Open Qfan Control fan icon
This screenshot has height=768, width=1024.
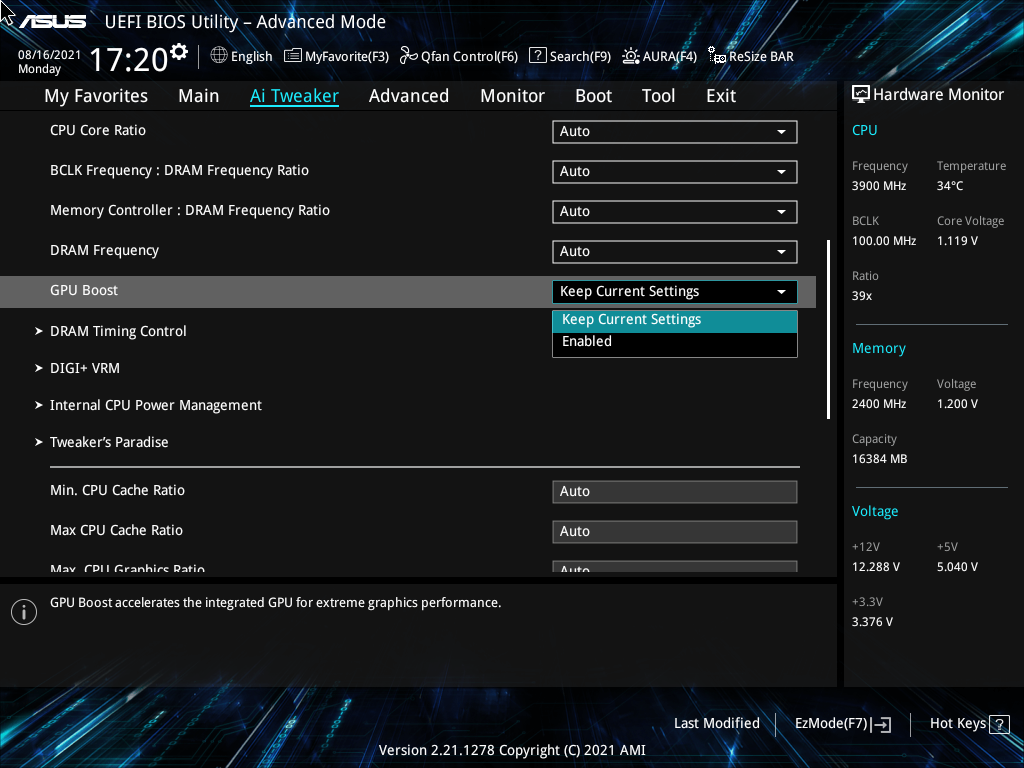409,56
